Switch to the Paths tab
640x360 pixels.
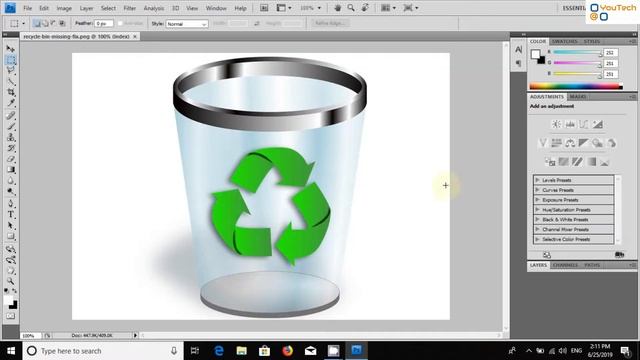tap(592, 265)
